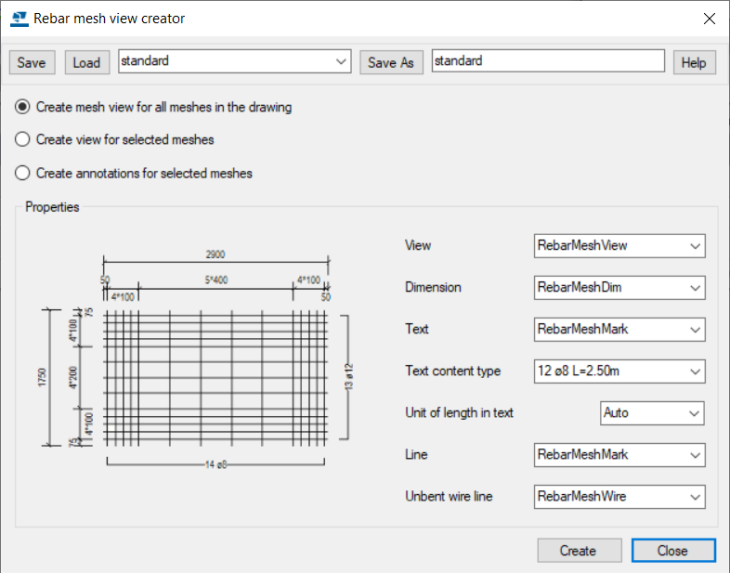This screenshot has width=730, height=573.
Task: Expand the Dimension dropdown RebarMeshDim
Action: pos(619,288)
